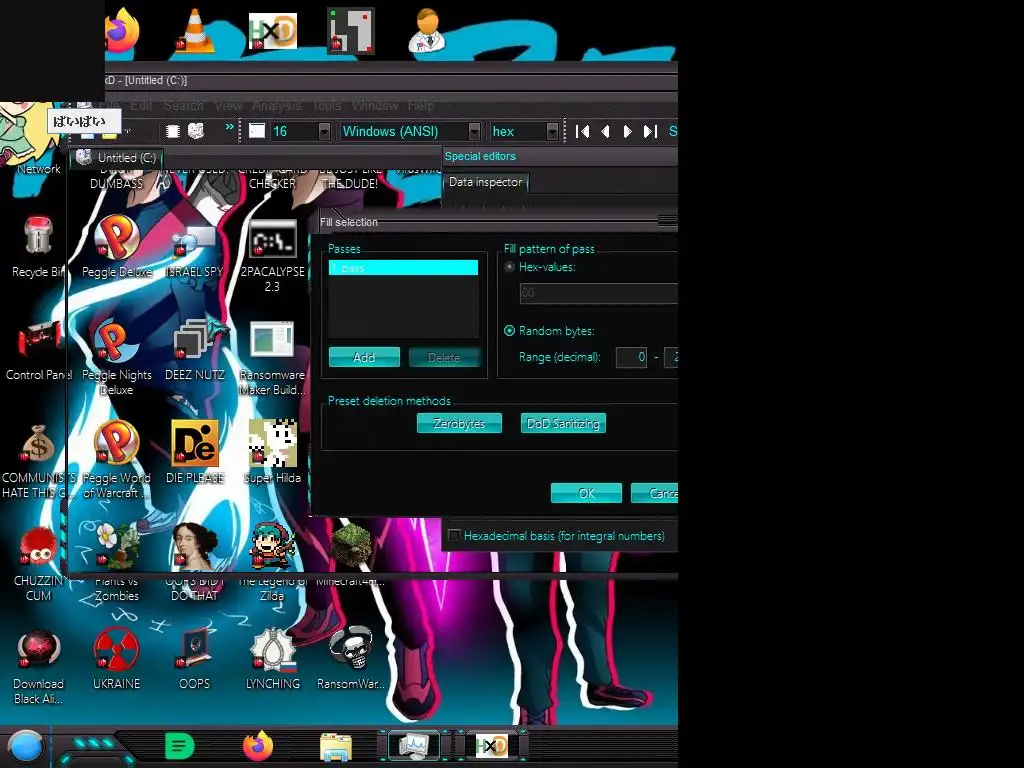Open the Peggle Deluxe shortcut
The width and height of the screenshot is (1024, 768).
tap(116, 247)
